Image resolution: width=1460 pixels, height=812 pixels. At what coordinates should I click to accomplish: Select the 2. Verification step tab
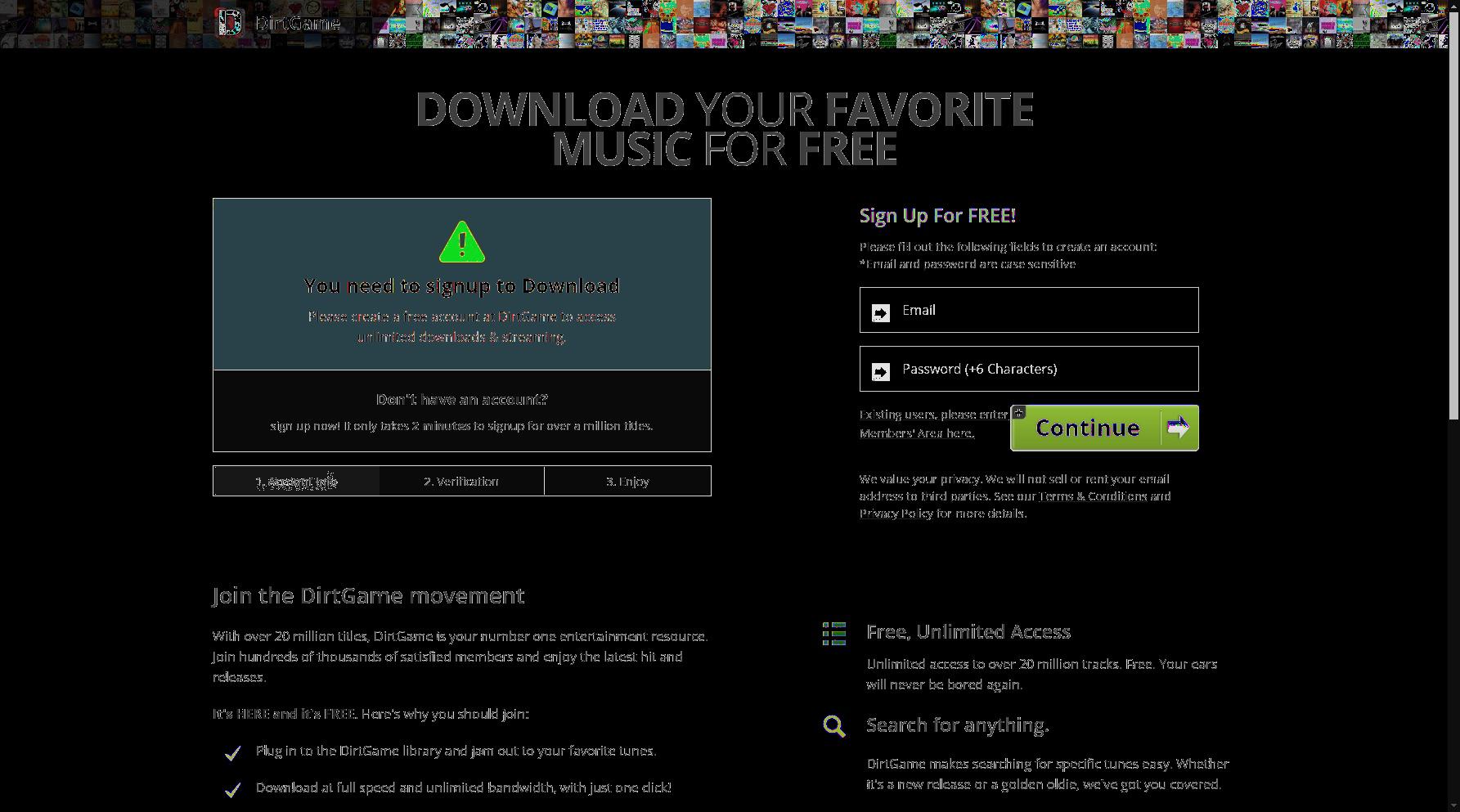(461, 481)
